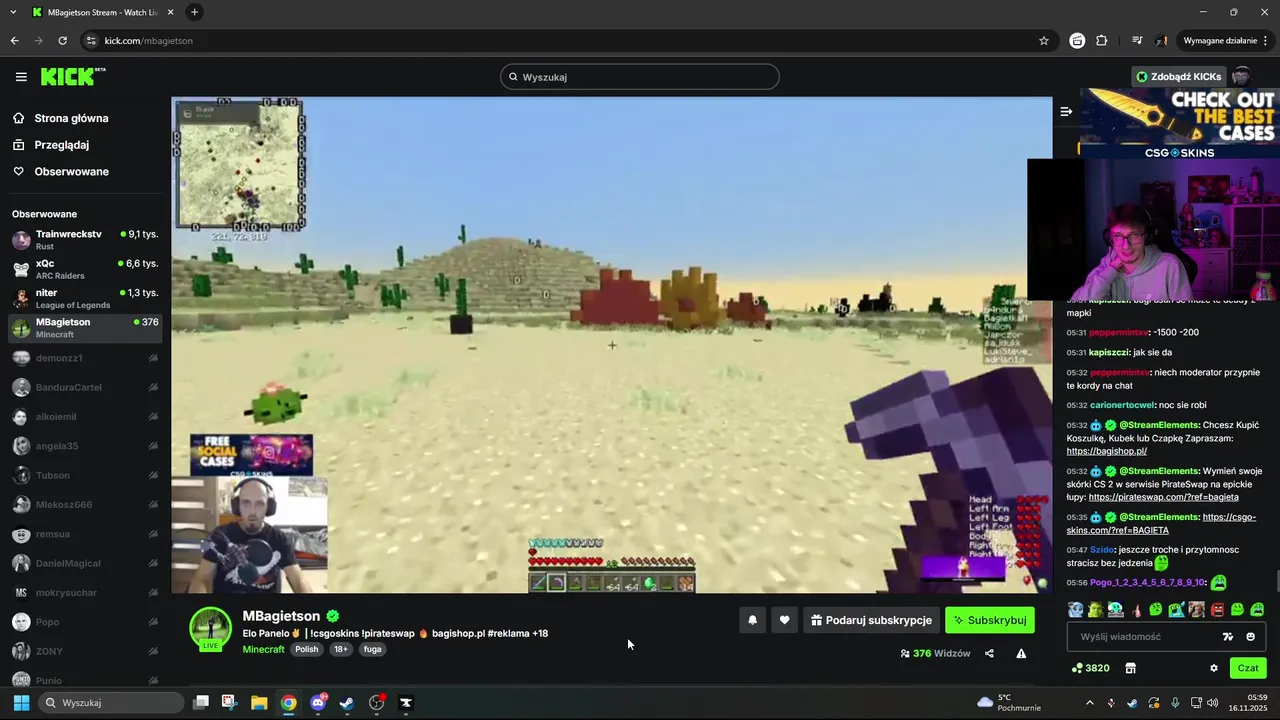The height and width of the screenshot is (720, 1280).
Task: Open the csgo-skins.com referral link in chat
Action: pos(1160,524)
